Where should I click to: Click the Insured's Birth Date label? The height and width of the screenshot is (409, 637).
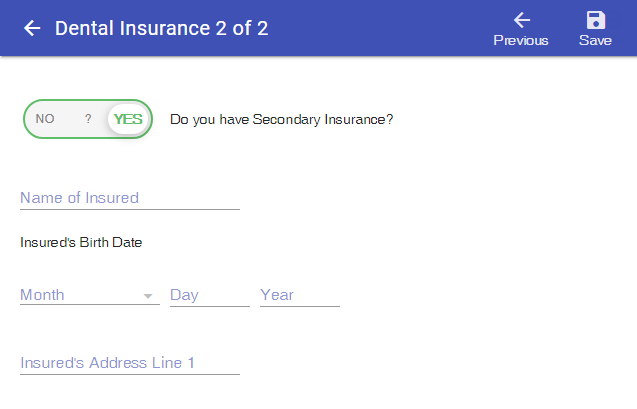[81, 242]
